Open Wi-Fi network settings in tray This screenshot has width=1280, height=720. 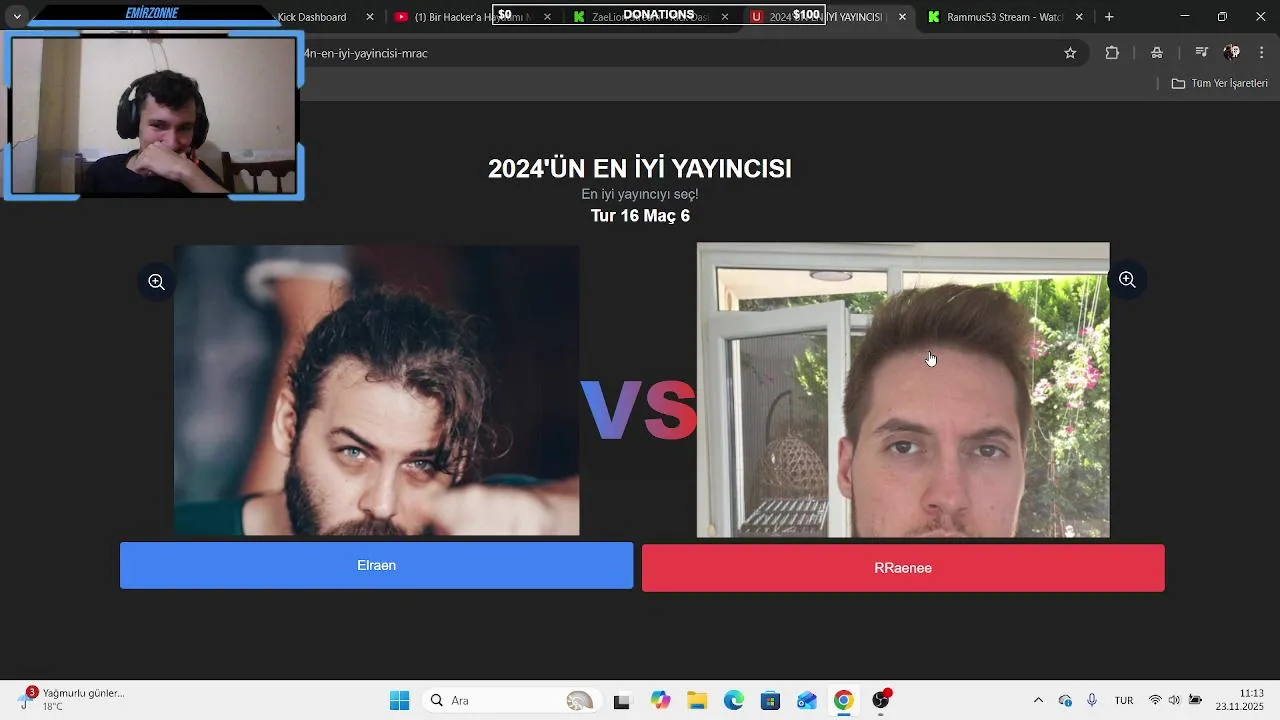1155,701
